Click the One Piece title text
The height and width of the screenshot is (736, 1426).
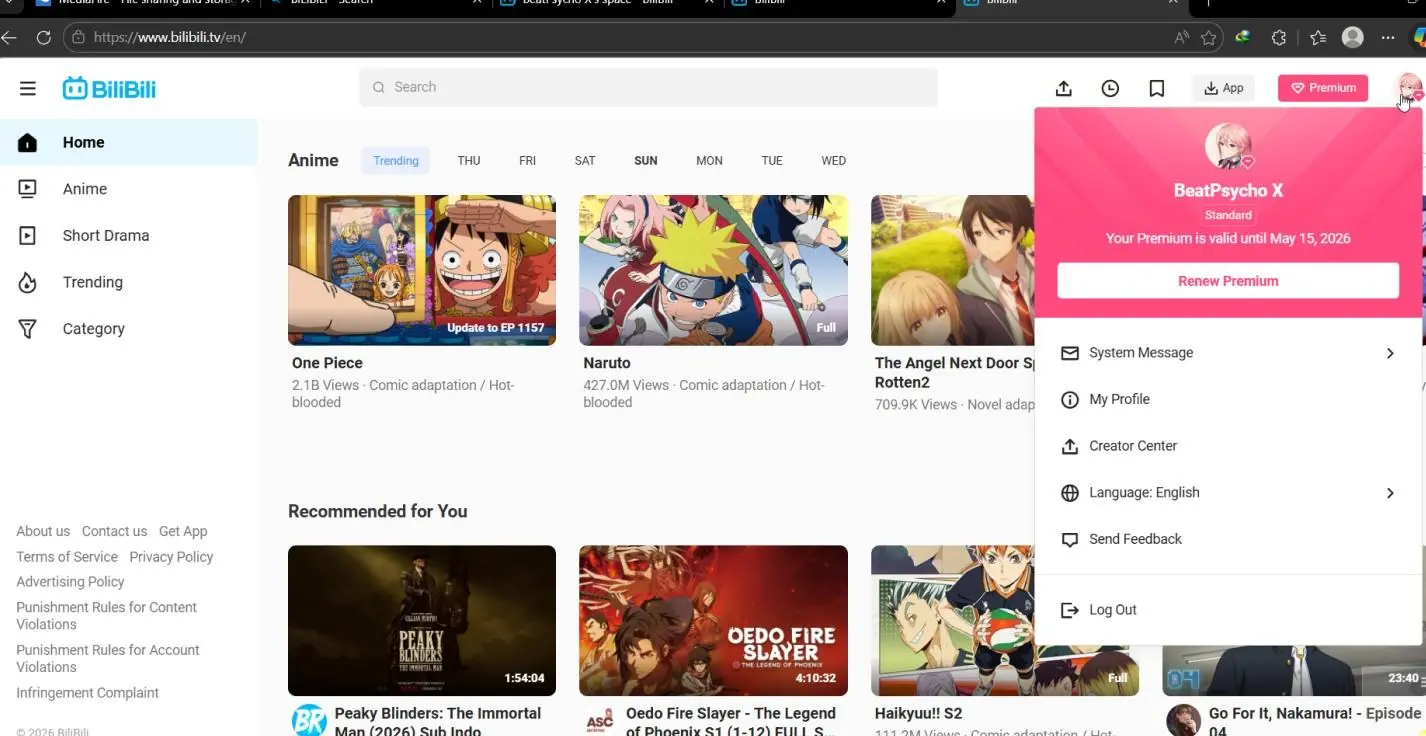point(327,363)
